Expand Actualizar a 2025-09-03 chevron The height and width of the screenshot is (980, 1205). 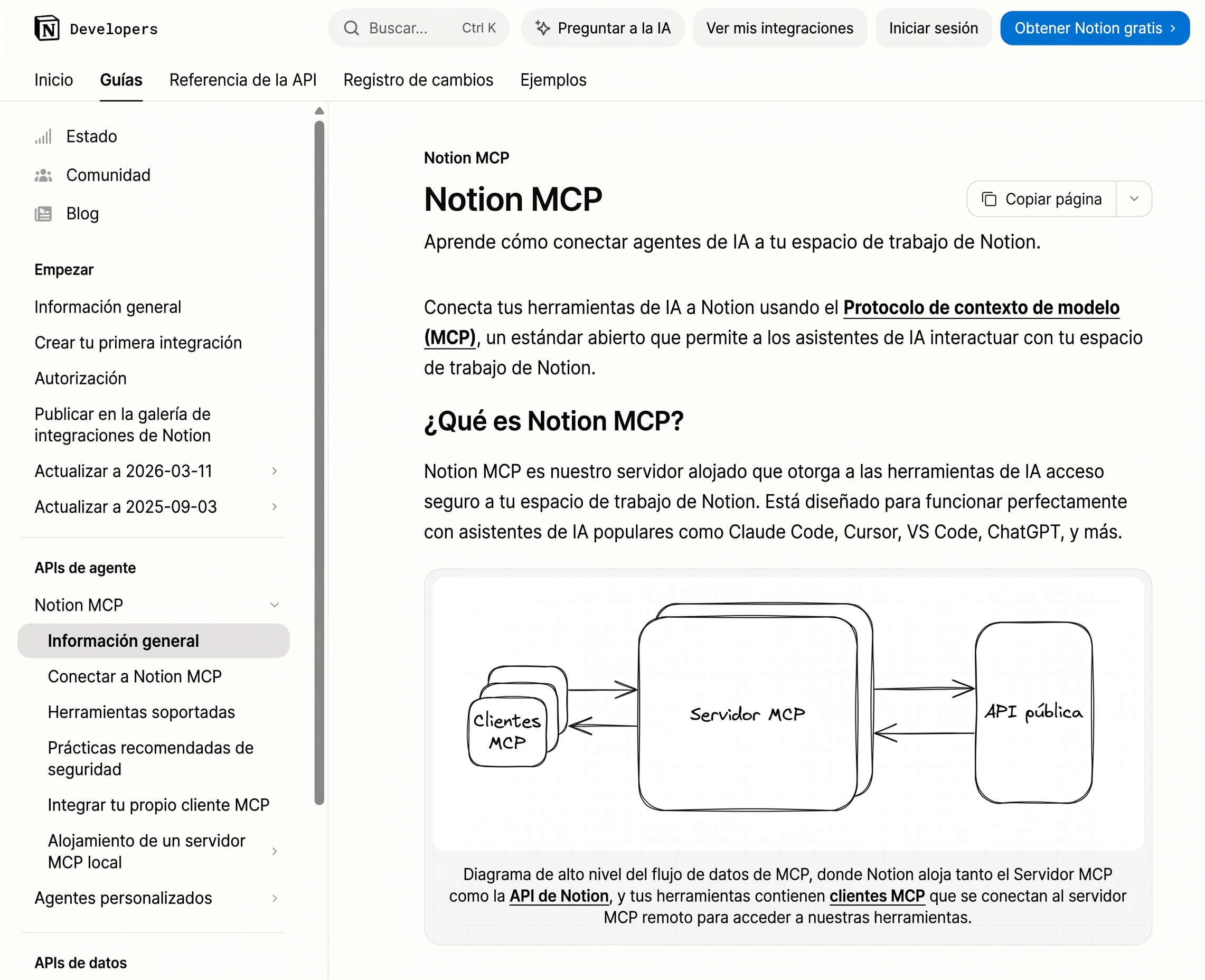tap(274, 506)
